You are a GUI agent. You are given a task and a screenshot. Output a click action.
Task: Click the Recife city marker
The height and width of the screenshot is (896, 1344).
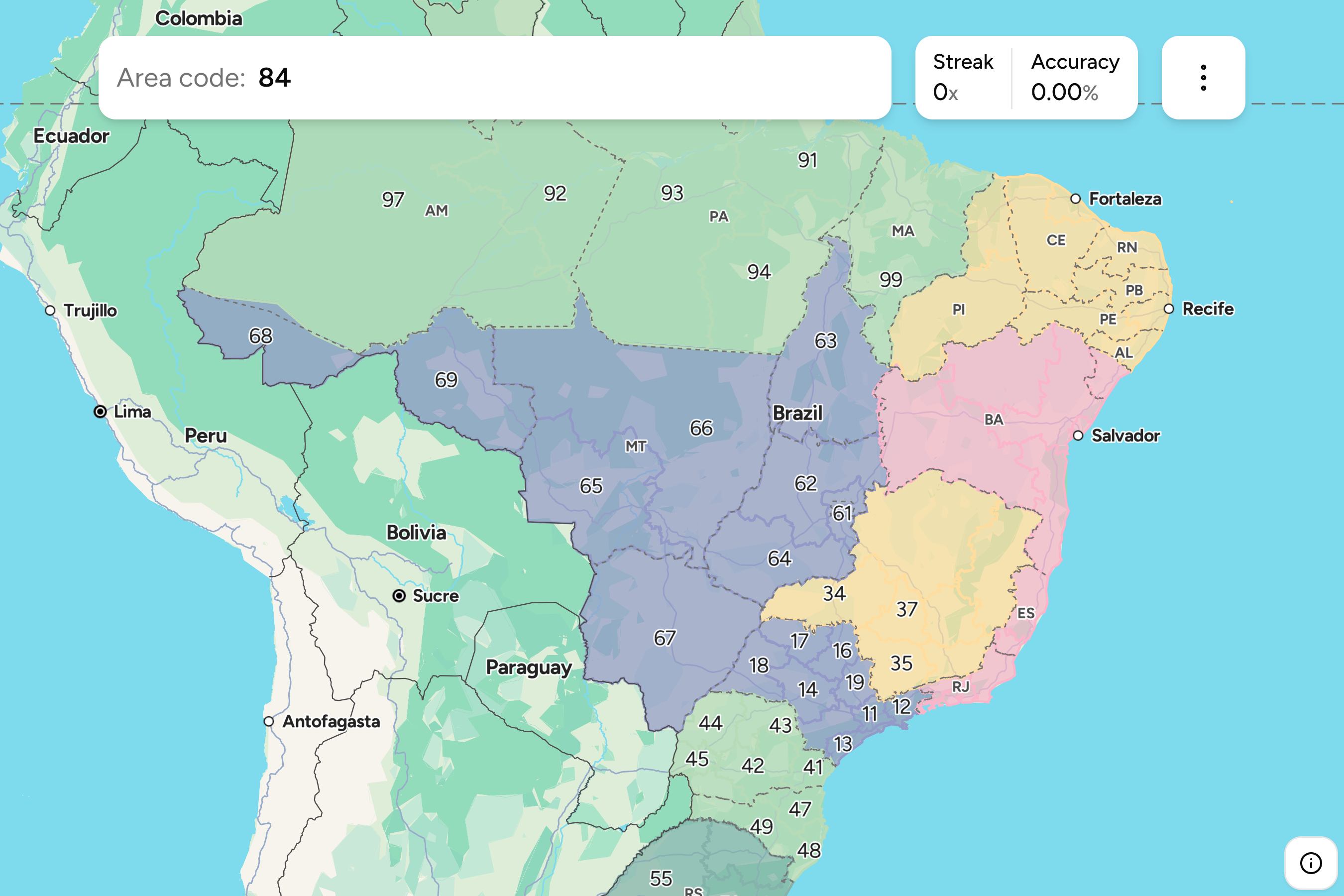click(1169, 309)
